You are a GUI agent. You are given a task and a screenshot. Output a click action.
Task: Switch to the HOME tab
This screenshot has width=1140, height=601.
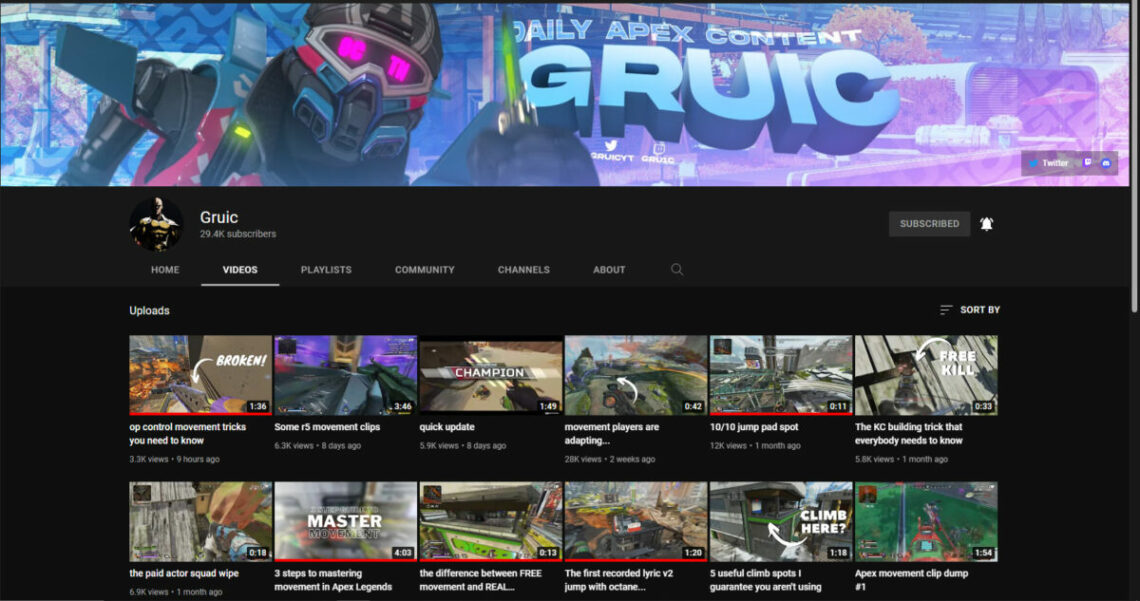tap(164, 270)
